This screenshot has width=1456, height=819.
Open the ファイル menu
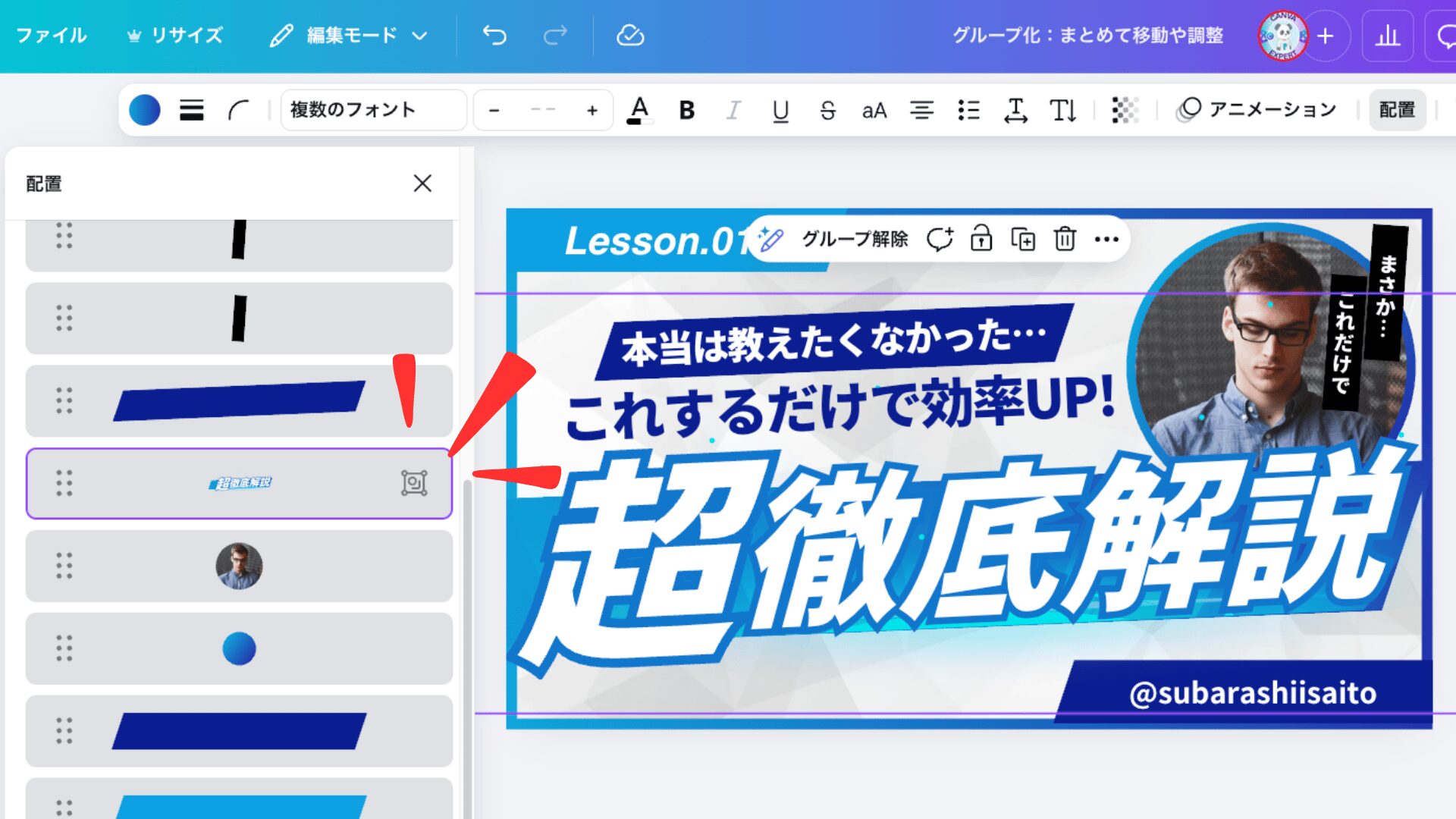51,36
